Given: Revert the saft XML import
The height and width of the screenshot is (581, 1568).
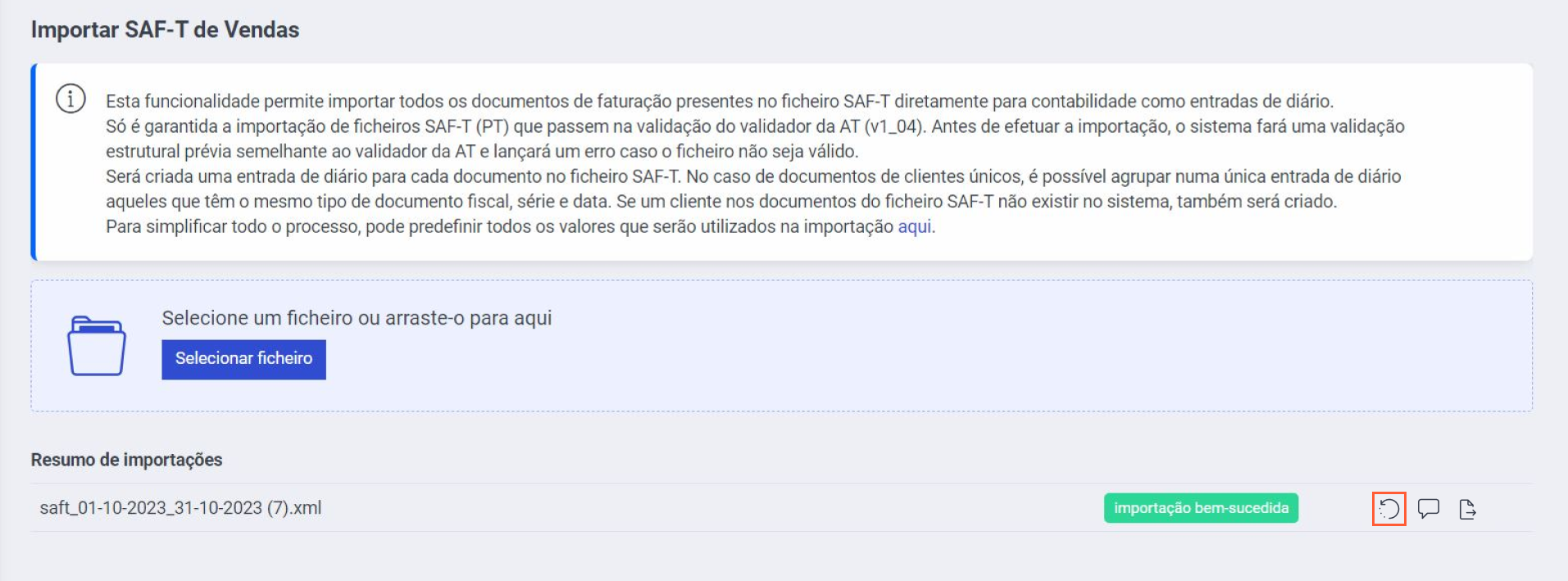Looking at the screenshot, I should (x=1388, y=509).
